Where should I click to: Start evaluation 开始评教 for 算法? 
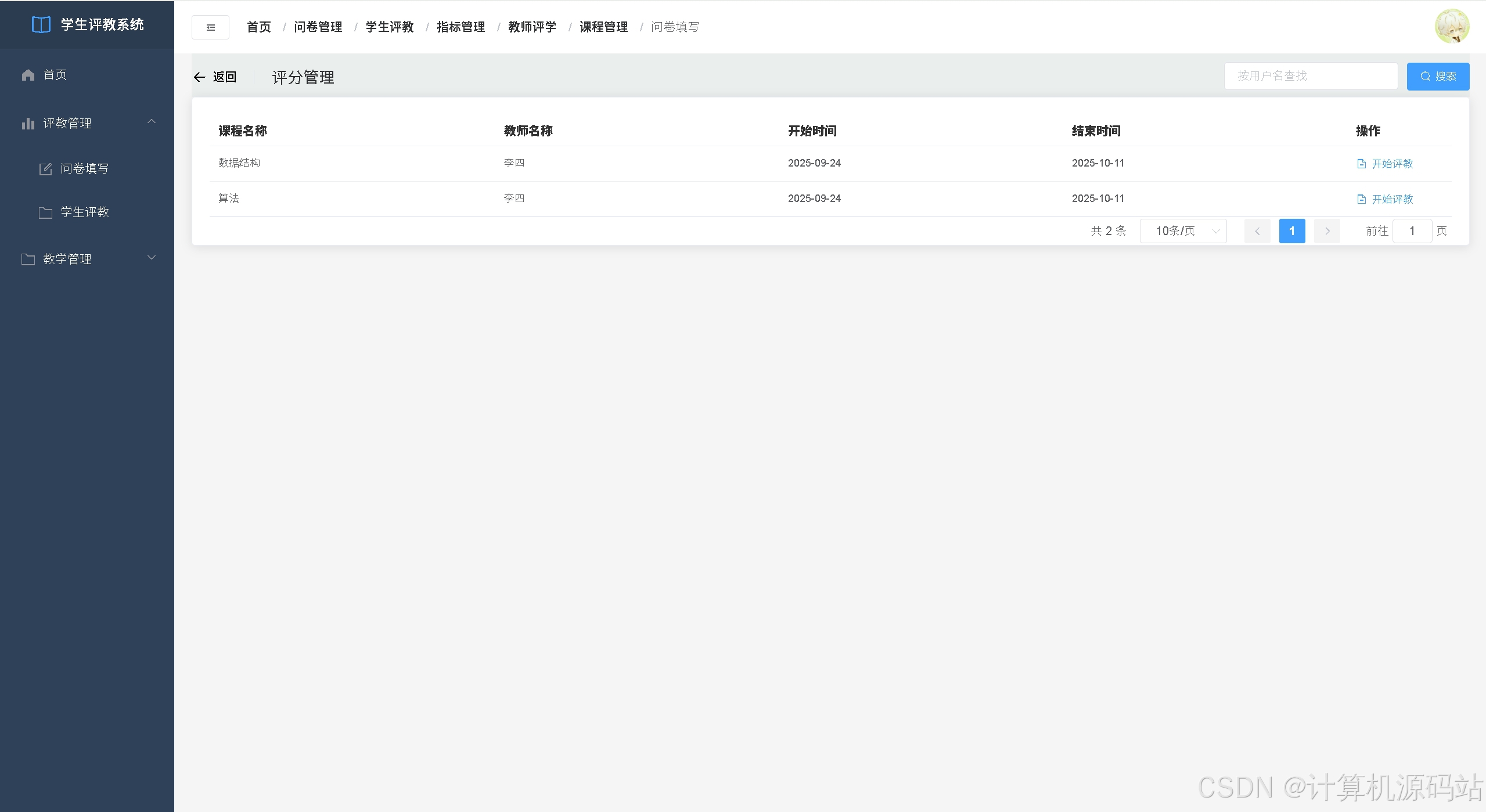point(1385,199)
